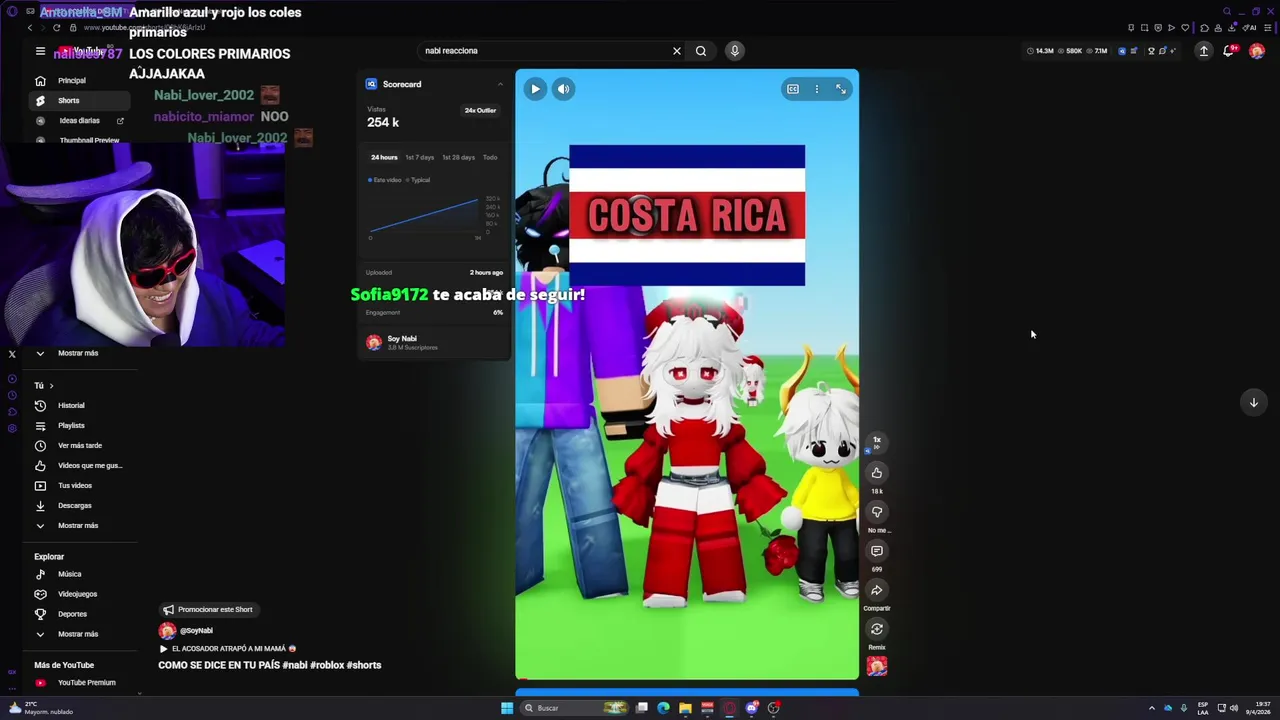Viewport: 1280px width, 720px height.
Task: Open the browser AI assistant button
Action: point(1249,28)
